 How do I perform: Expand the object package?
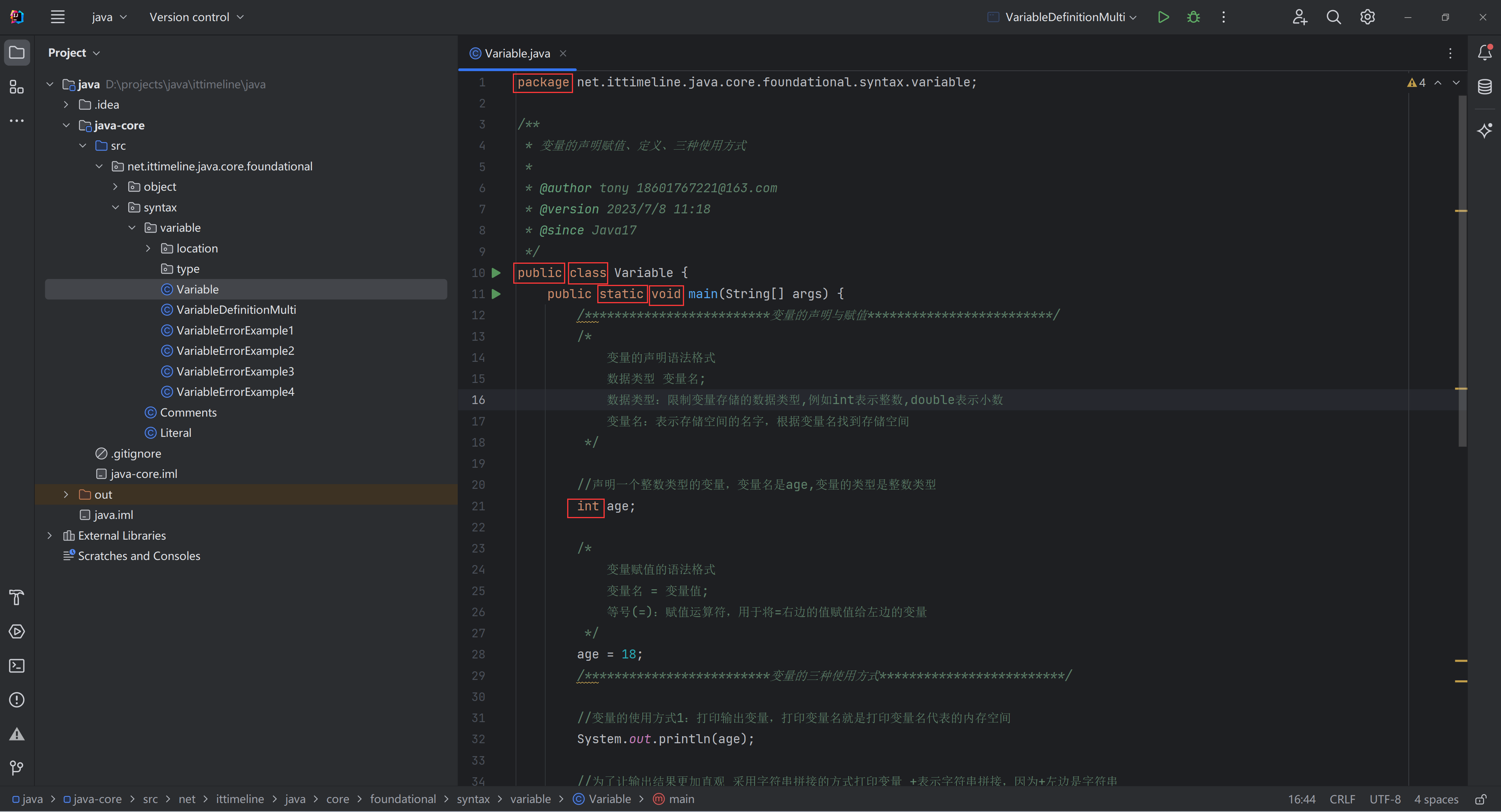[x=115, y=187]
